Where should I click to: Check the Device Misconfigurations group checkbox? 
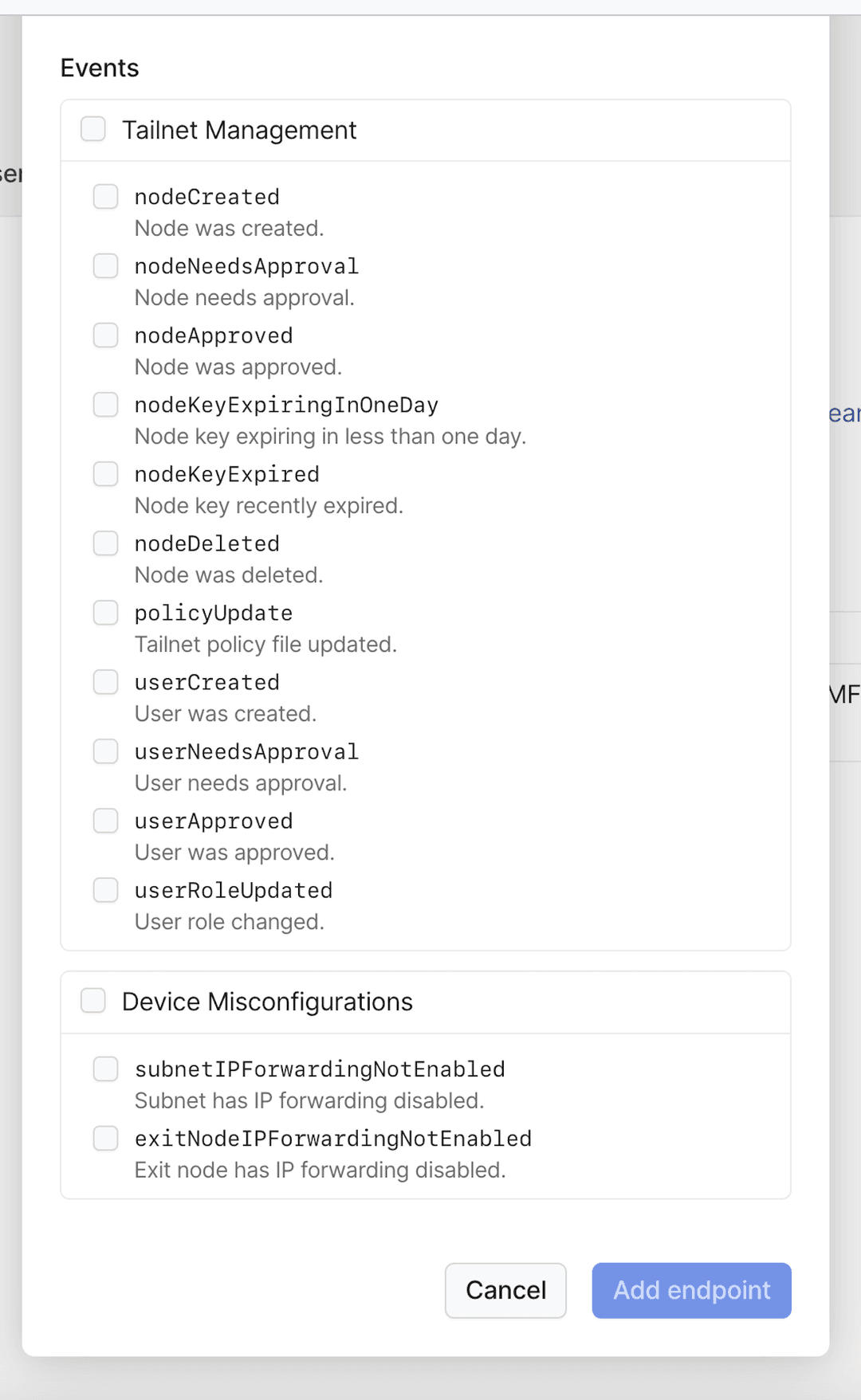(93, 1001)
